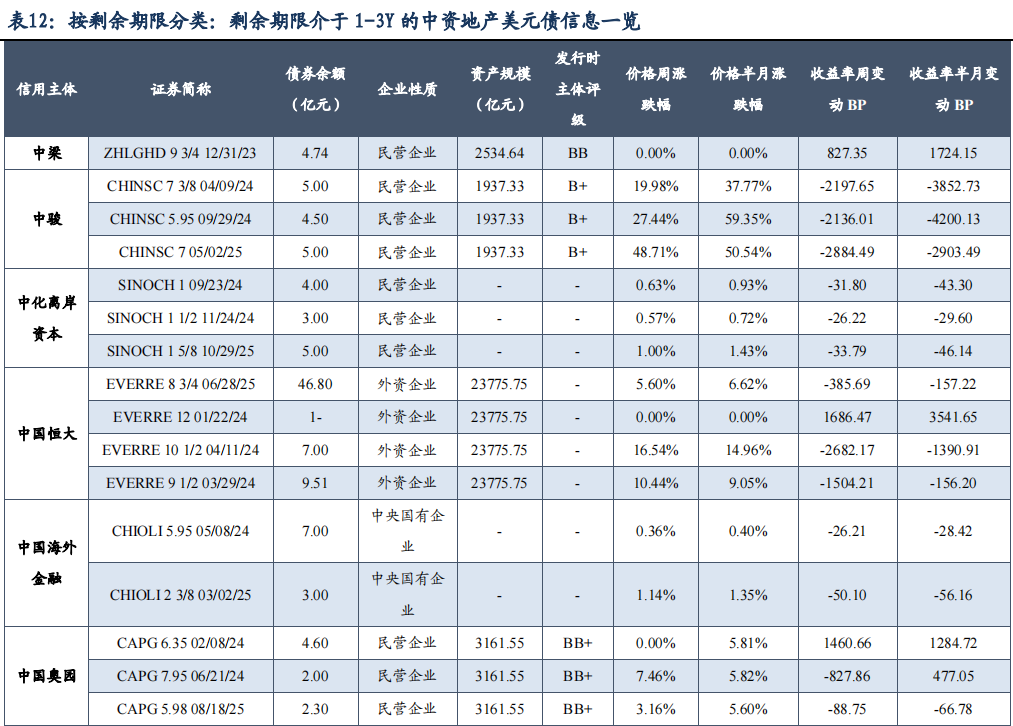Click the 3541.65 half-month yield change

[x=954, y=417]
